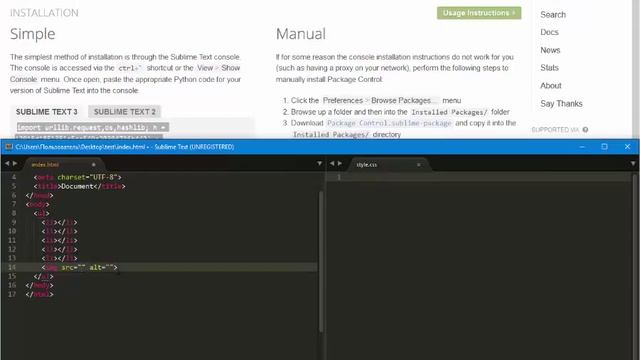Click the left editor vertical scrollbar
Viewport: 640px width, 360px height.
point(321,261)
